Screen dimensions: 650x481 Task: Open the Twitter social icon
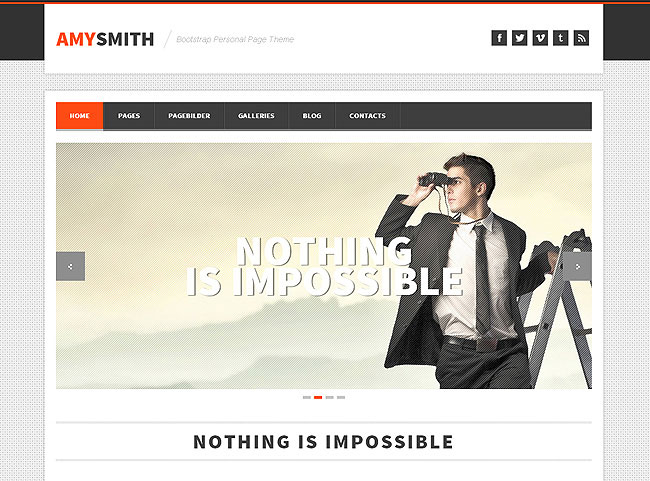tap(519, 38)
